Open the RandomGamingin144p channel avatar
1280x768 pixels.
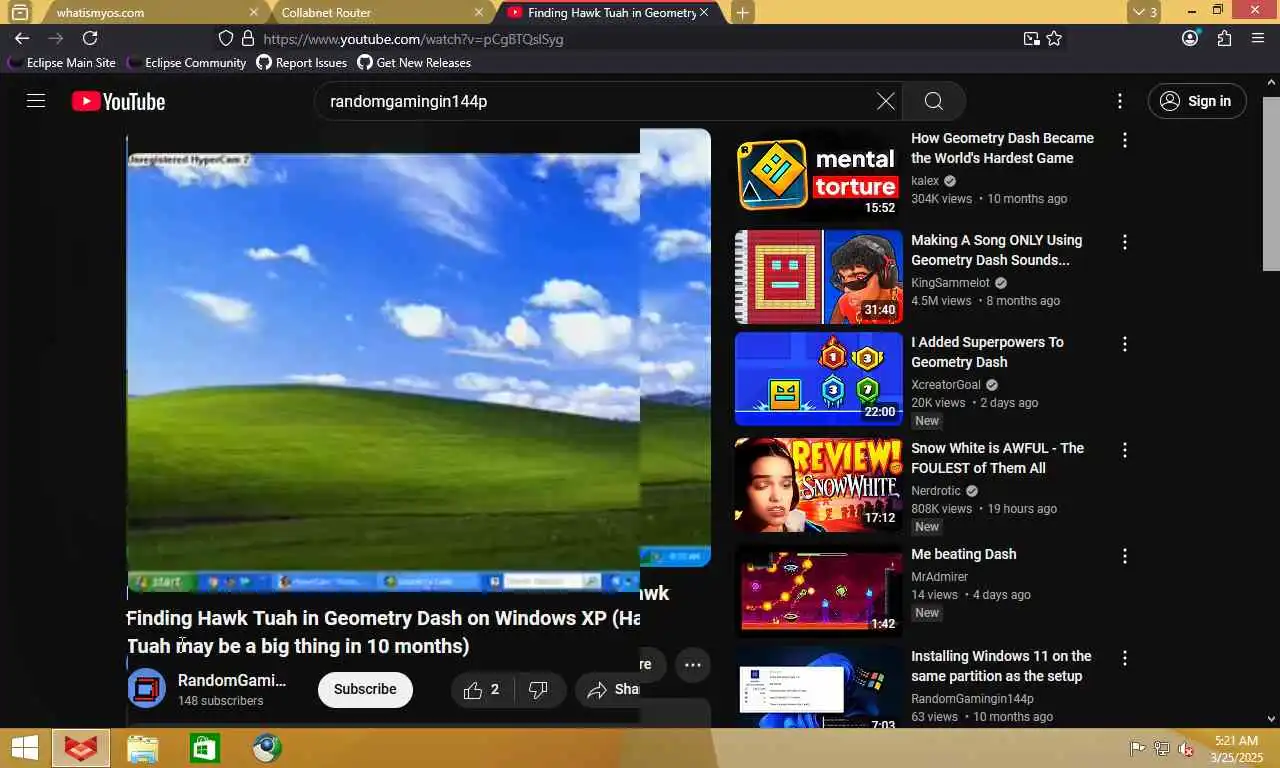click(x=146, y=688)
